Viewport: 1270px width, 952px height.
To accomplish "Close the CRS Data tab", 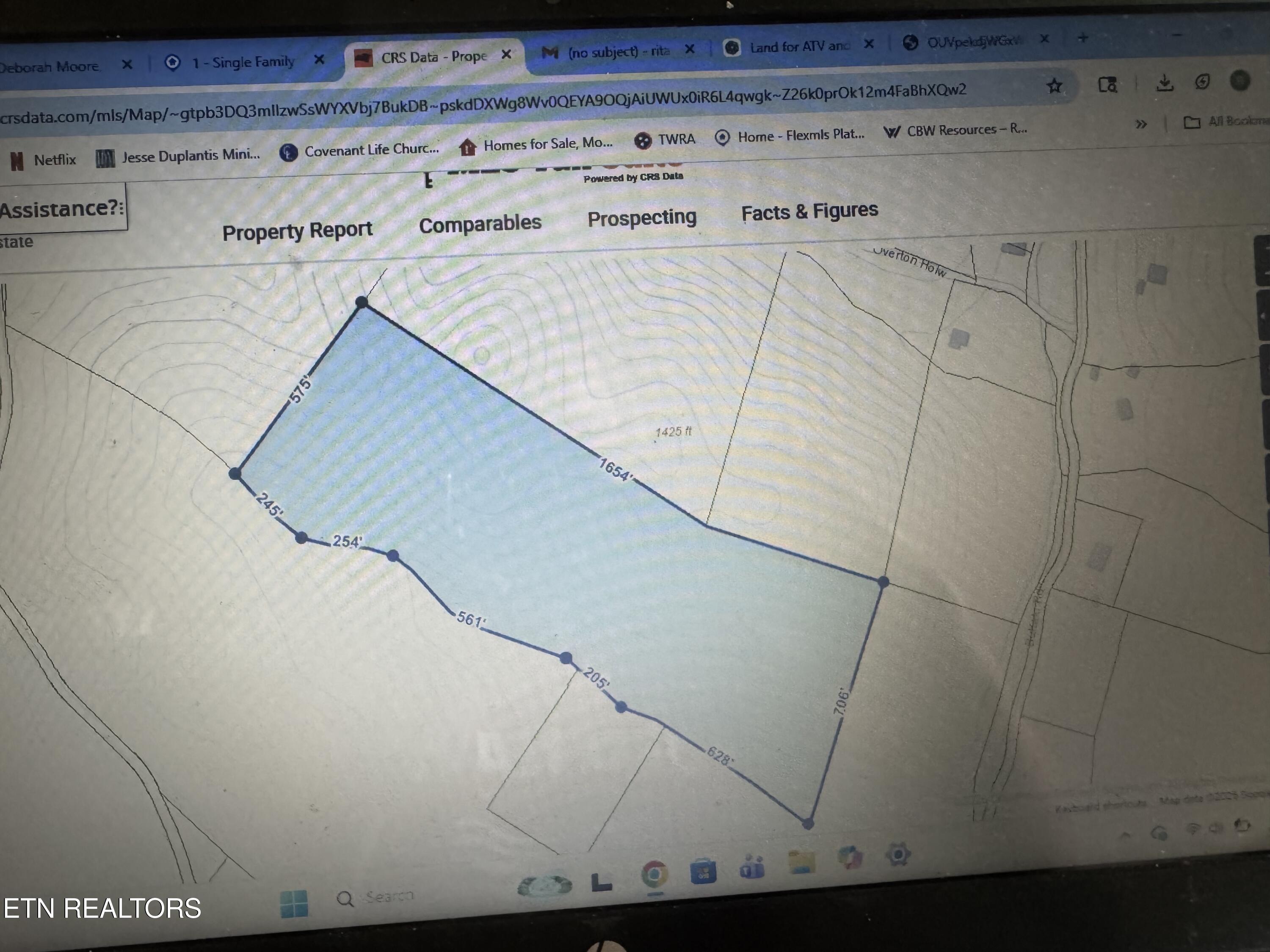I will click(506, 55).
